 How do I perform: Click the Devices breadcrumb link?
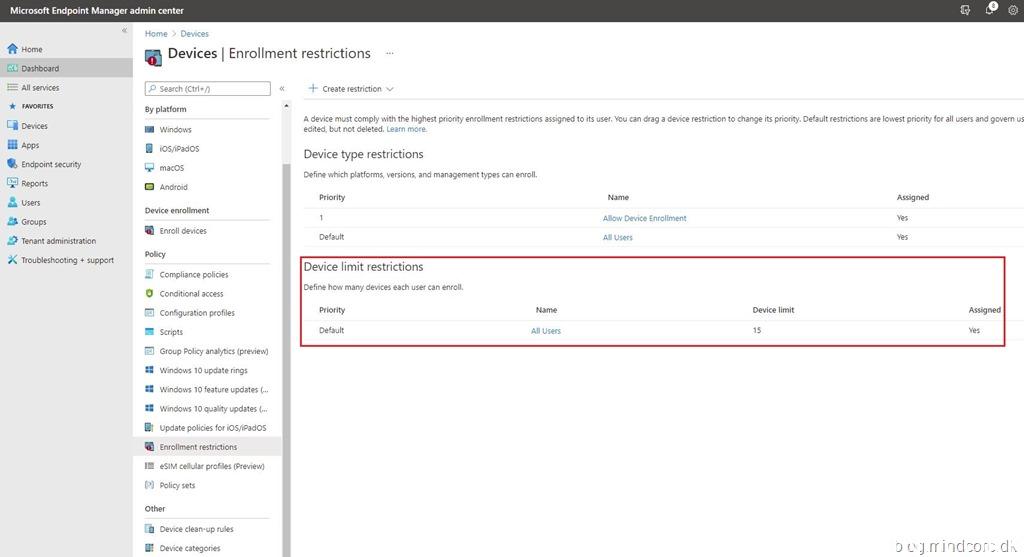(194, 34)
